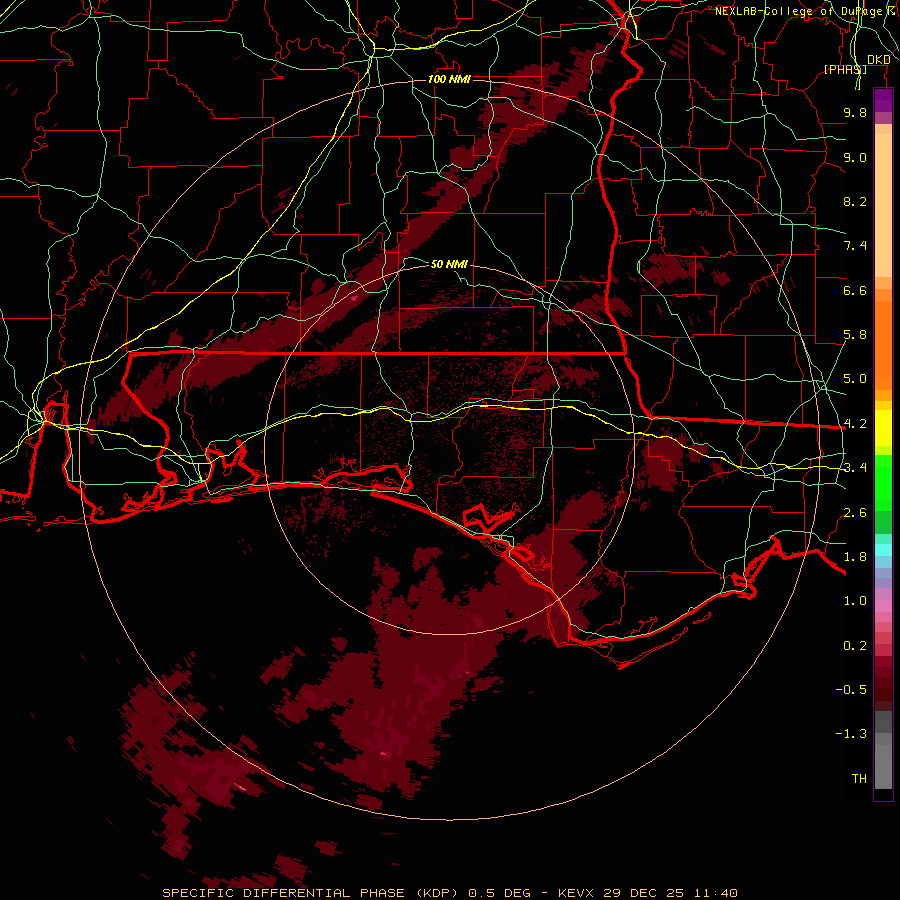Screen dimensions: 900x900
Task: Click the 100 NMI range ring label
Action: pyautogui.click(x=449, y=79)
